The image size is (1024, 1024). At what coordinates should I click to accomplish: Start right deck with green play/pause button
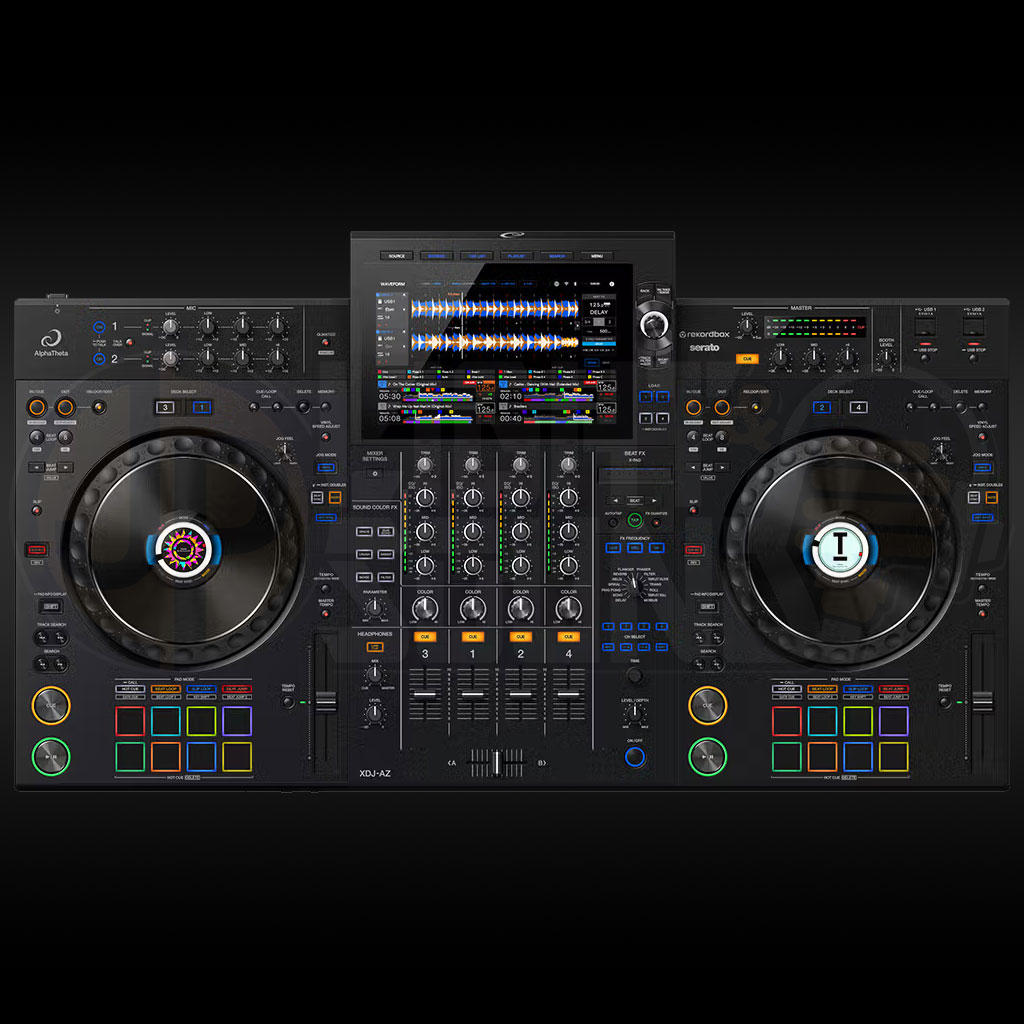coord(707,756)
